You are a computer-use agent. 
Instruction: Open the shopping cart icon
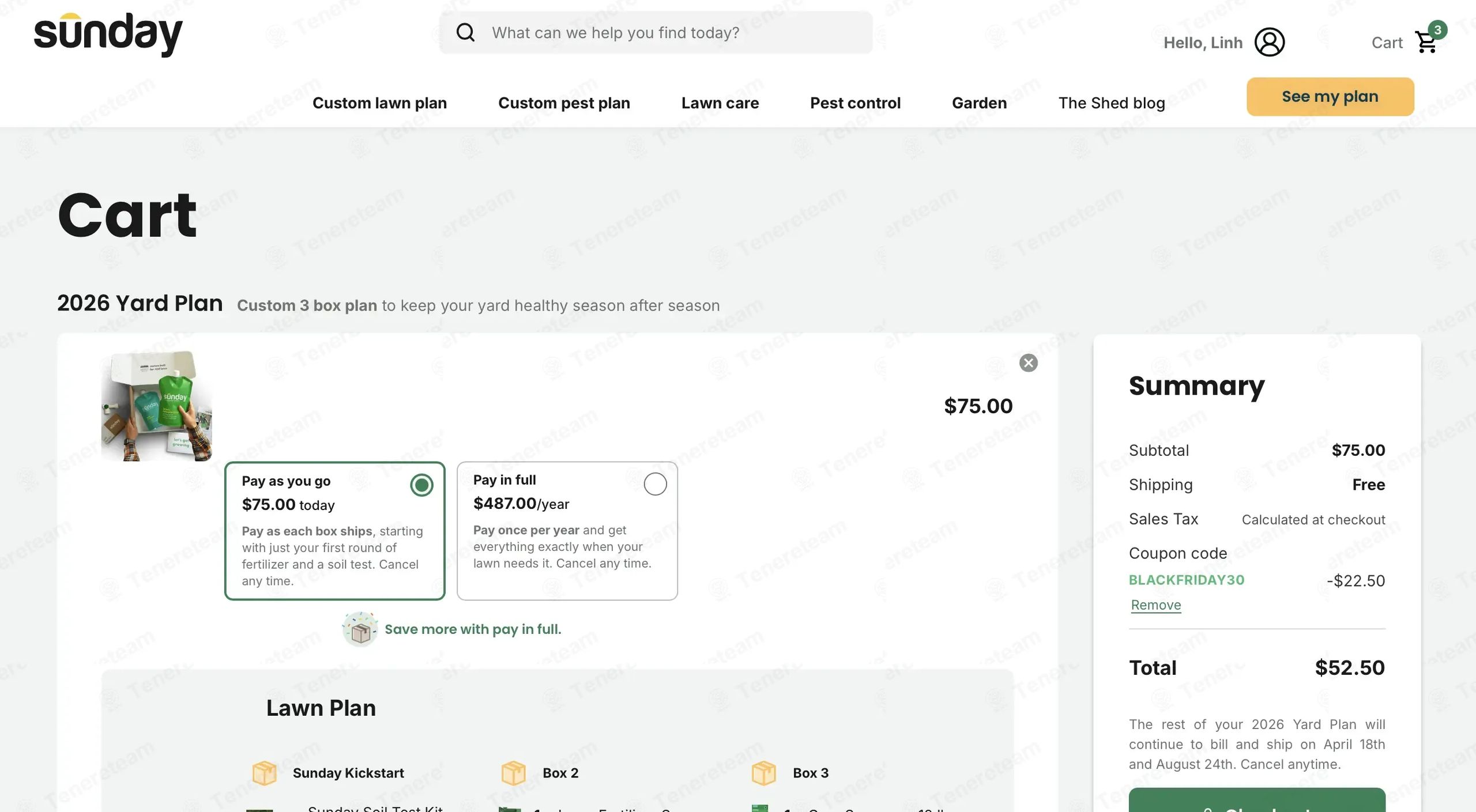coord(1426,43)
